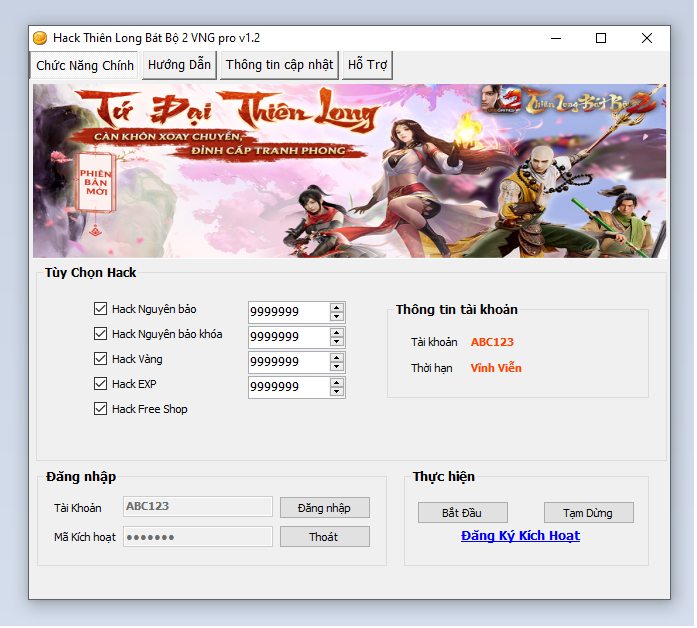Click the Mã Kích hoạt input field

[197, 537]
